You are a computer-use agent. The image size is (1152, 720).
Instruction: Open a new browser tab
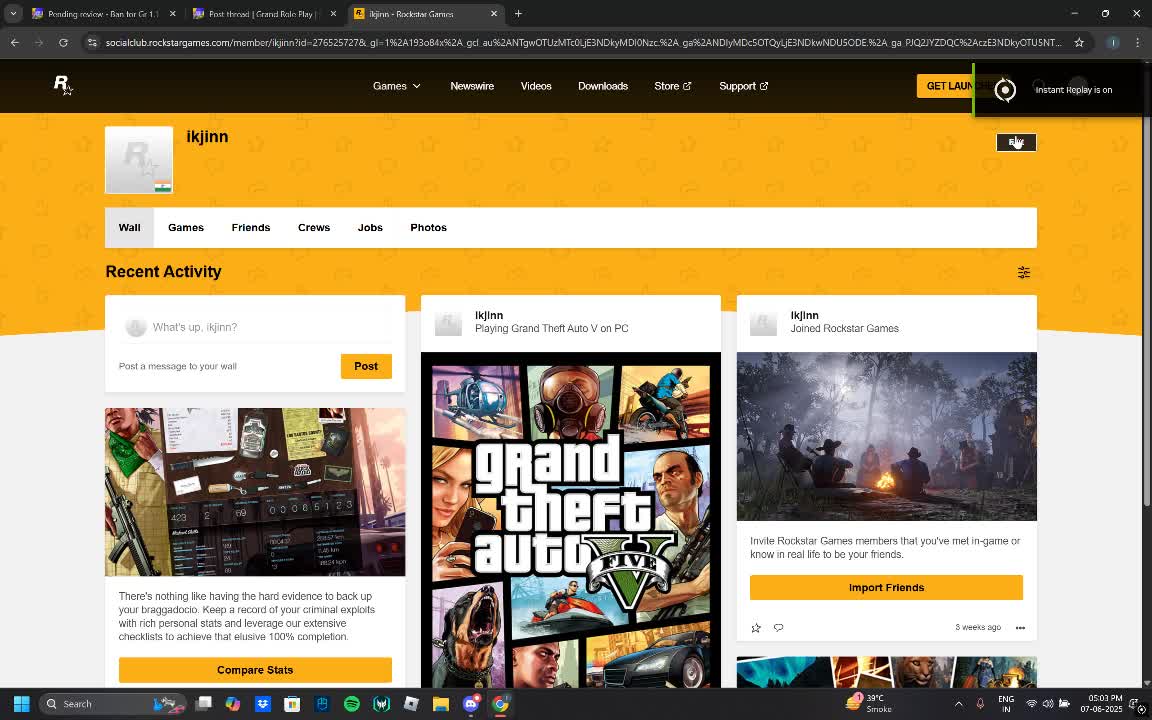518,13
